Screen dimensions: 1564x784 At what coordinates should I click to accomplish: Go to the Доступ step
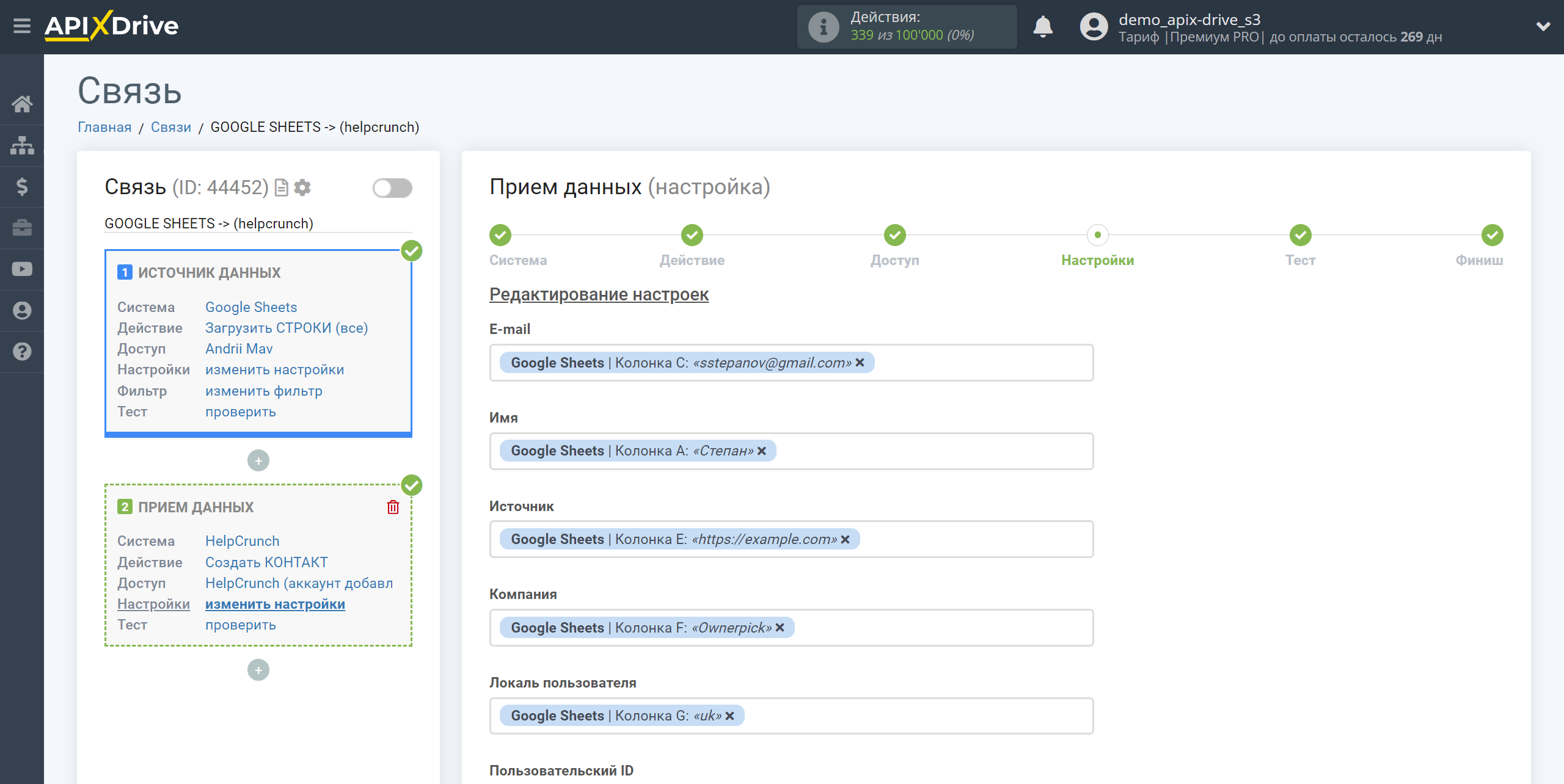tap(895, 235)
